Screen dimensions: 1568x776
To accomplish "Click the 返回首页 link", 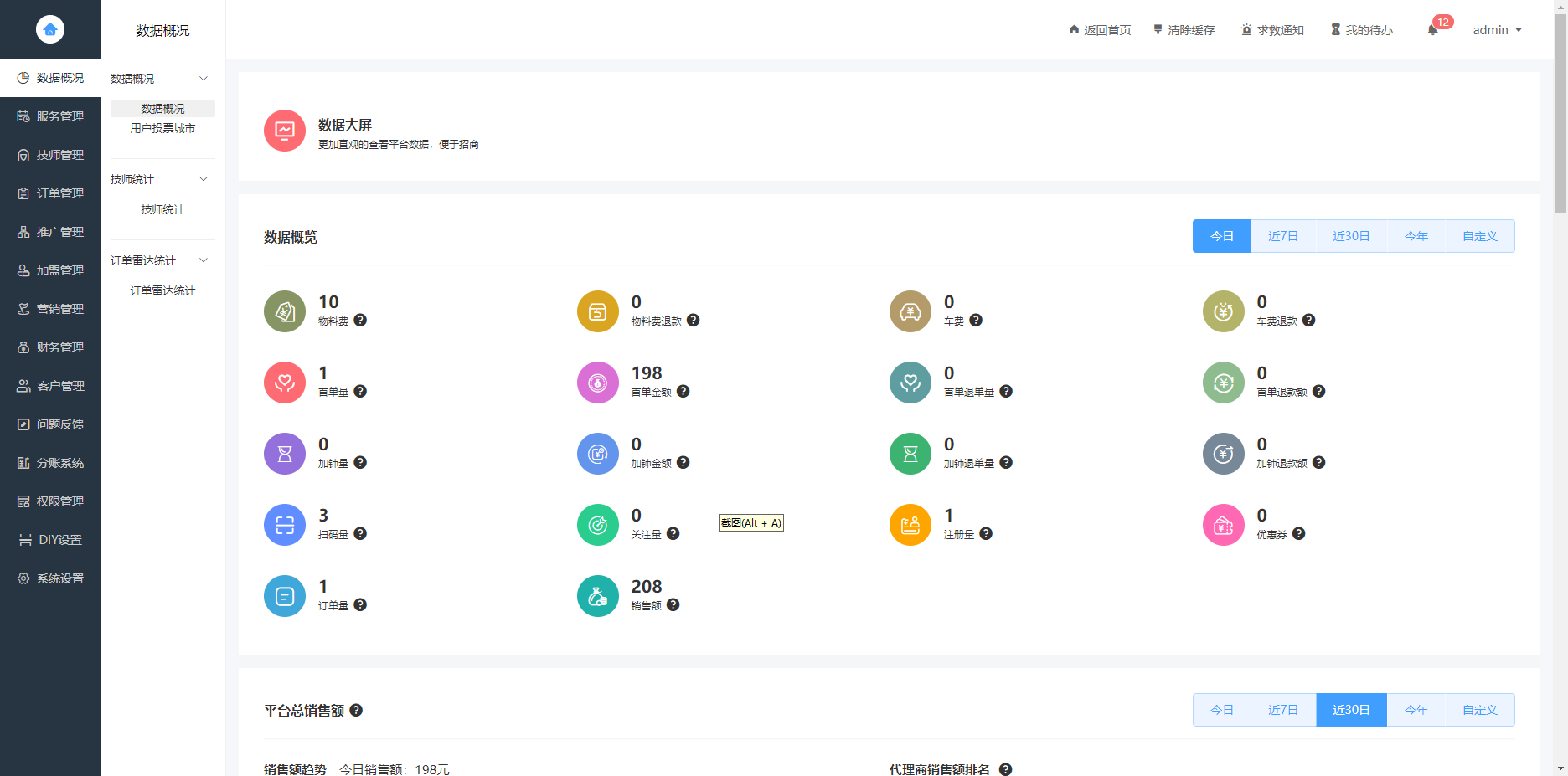I will point(1100,29).
